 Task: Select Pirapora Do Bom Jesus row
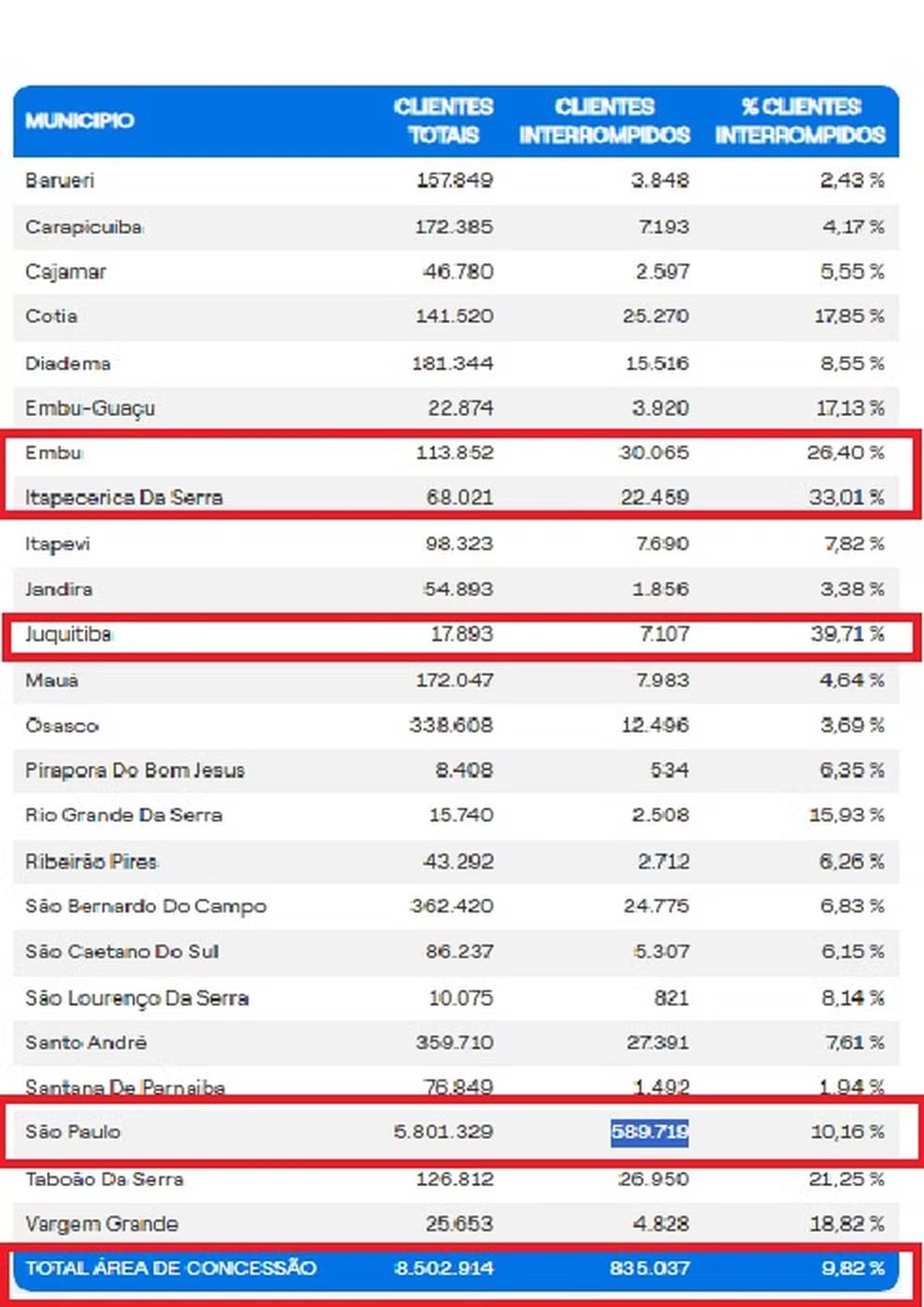click(x=135, y=770)
